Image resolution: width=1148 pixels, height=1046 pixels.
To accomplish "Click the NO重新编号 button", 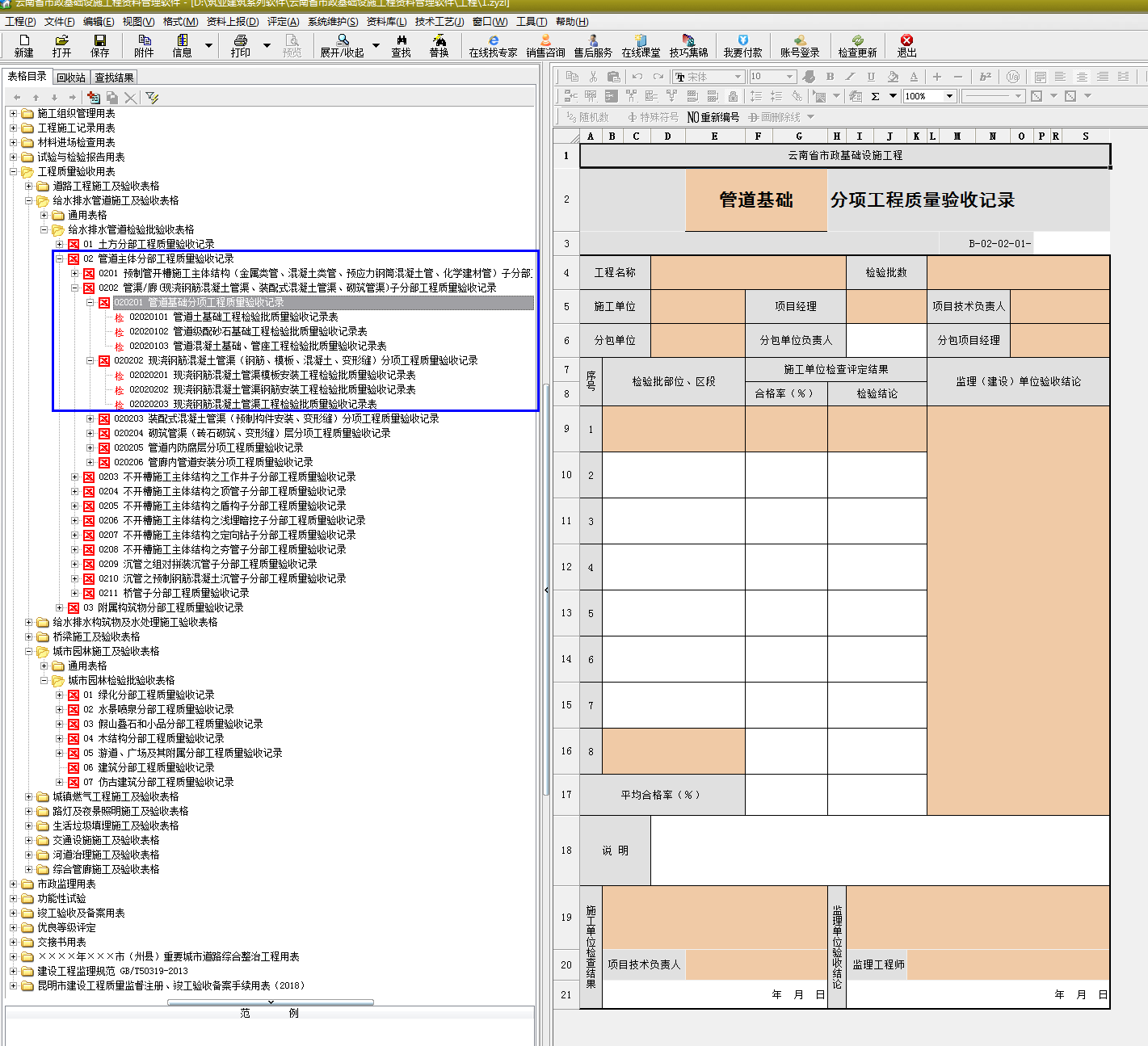I will [x=713, y=117].
